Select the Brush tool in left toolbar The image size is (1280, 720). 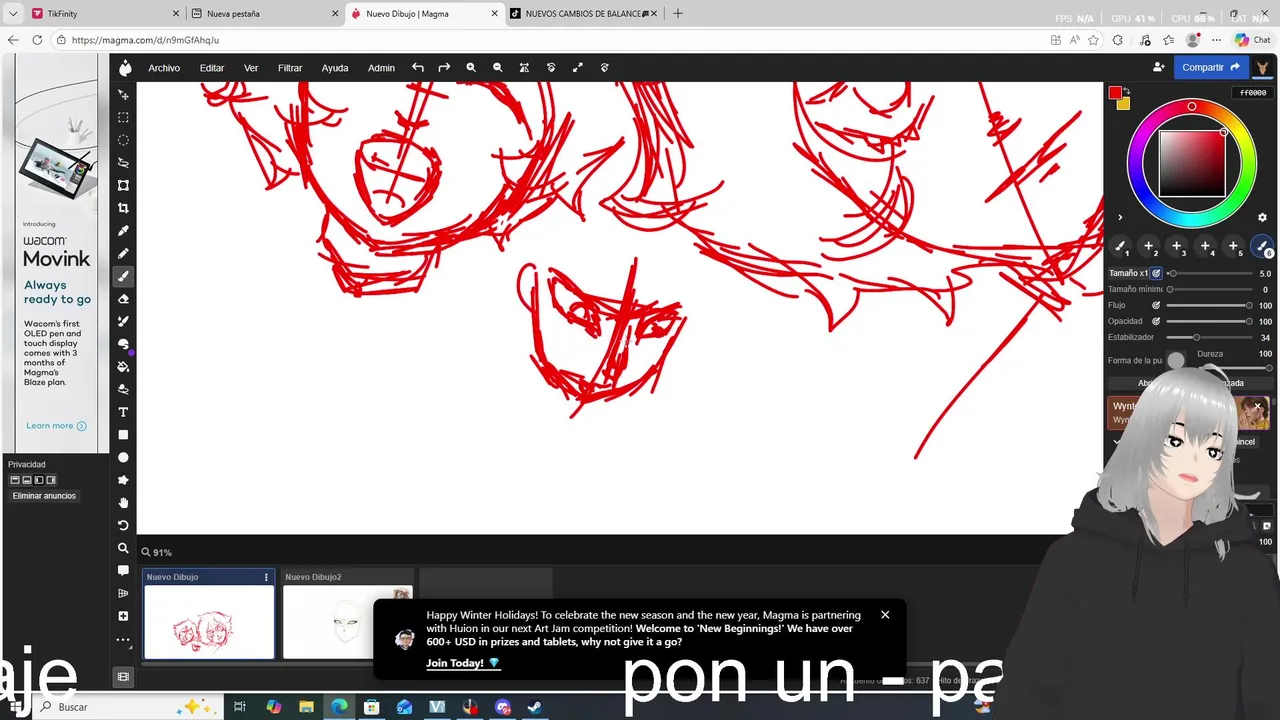click(124, 276)
